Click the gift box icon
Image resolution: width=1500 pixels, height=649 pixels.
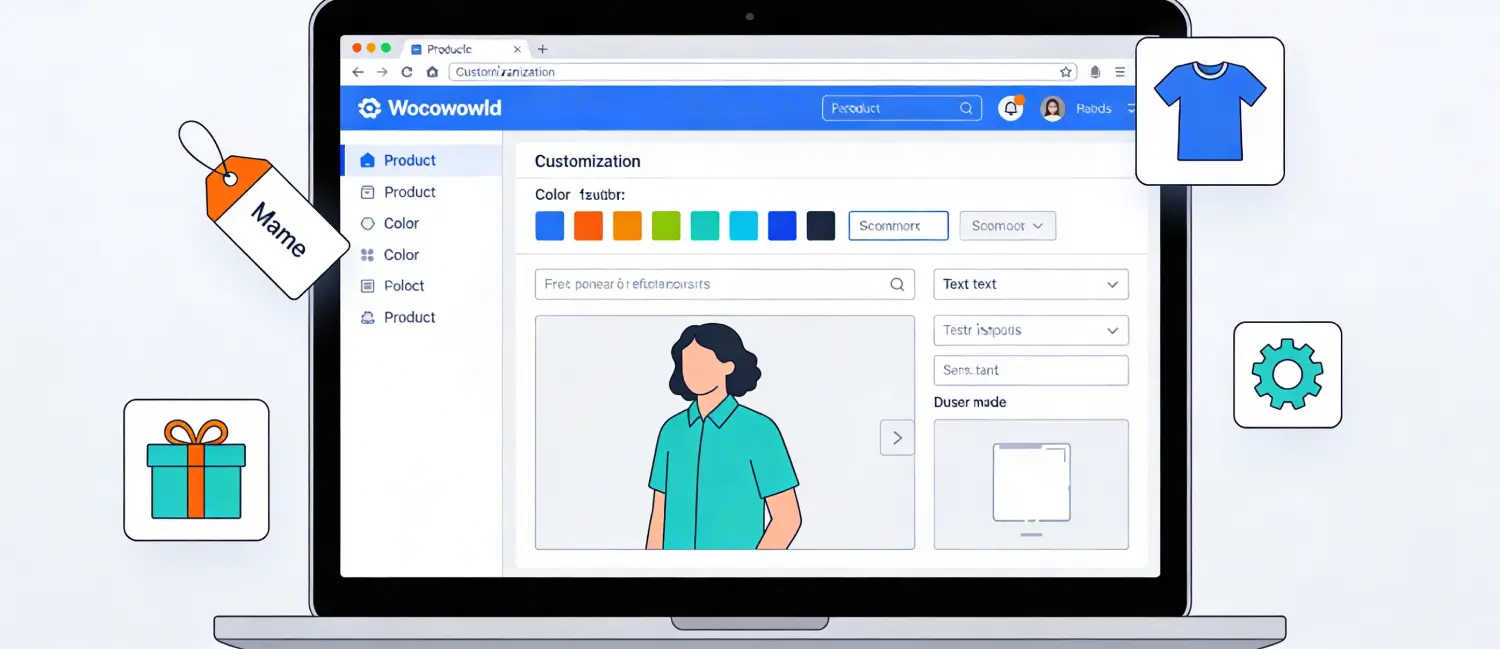tap(196, 470)
